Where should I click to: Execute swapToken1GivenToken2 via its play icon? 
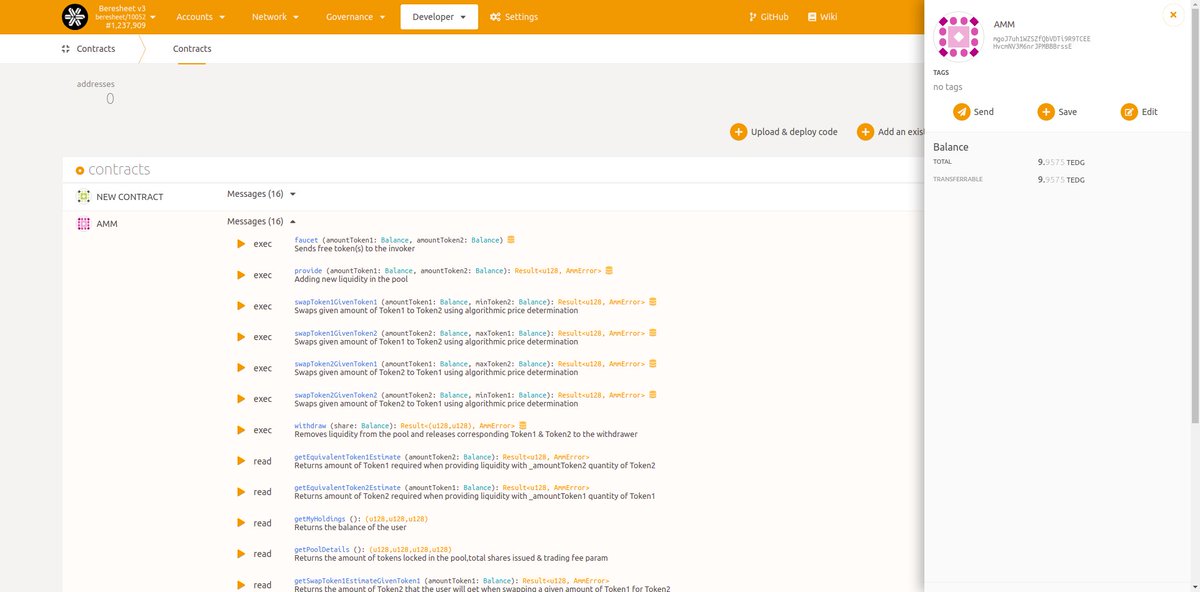[x=241, y=337]
